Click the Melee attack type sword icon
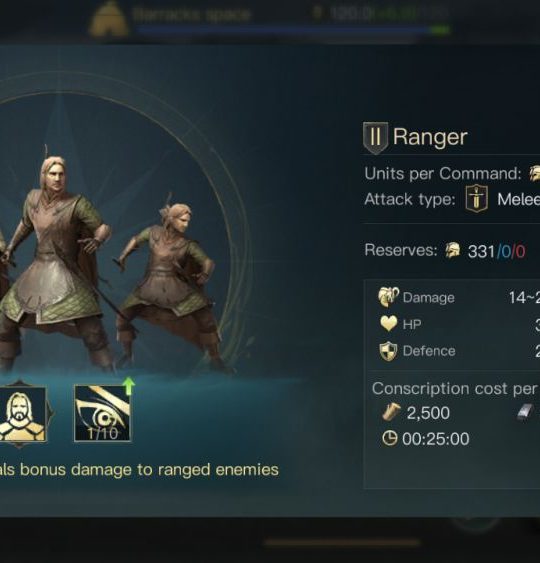 click(x=476, y=199)
